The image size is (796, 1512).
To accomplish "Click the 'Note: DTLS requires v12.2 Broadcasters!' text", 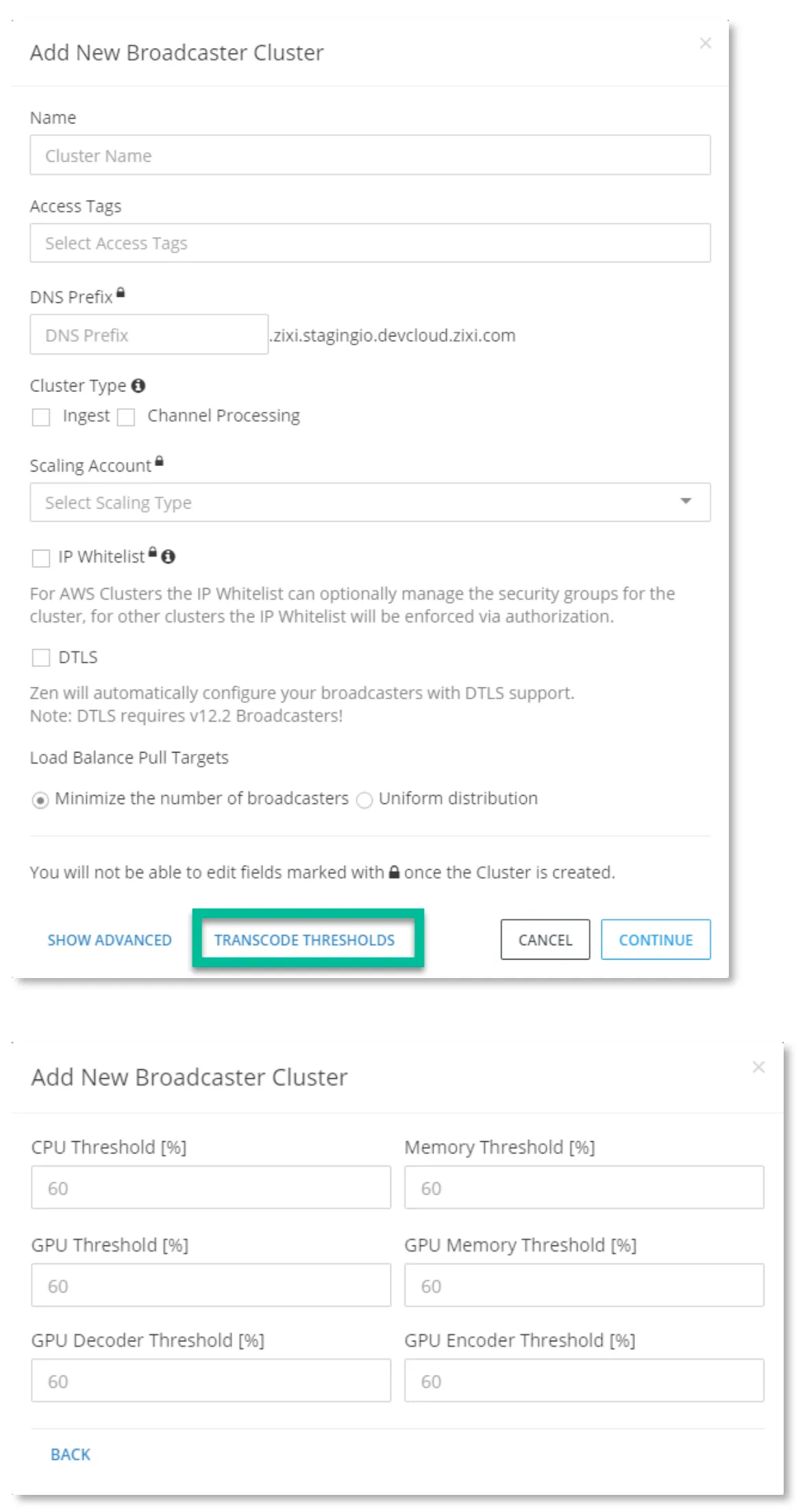I will pyautogui.click(x=186, y=716).
